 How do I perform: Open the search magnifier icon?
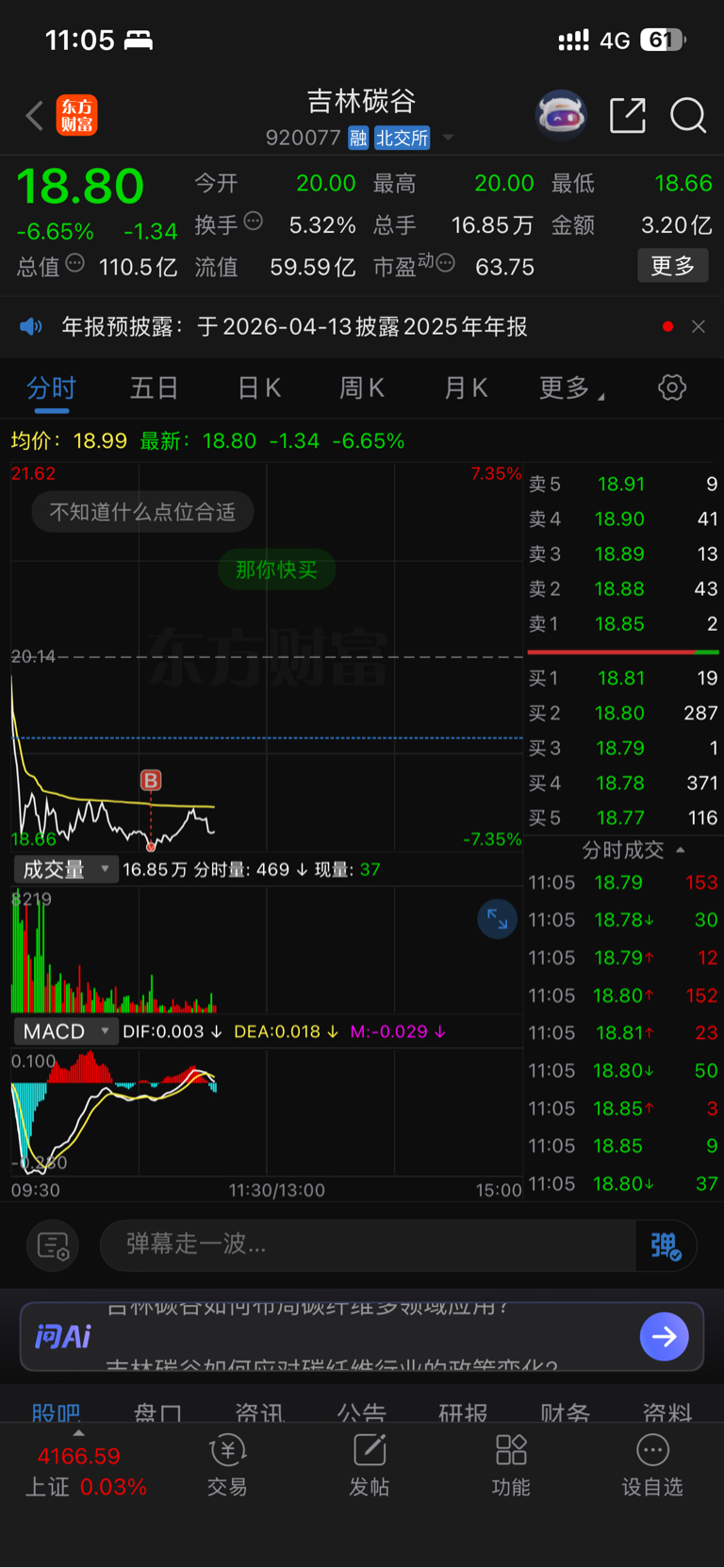click(x=688, y=116)
